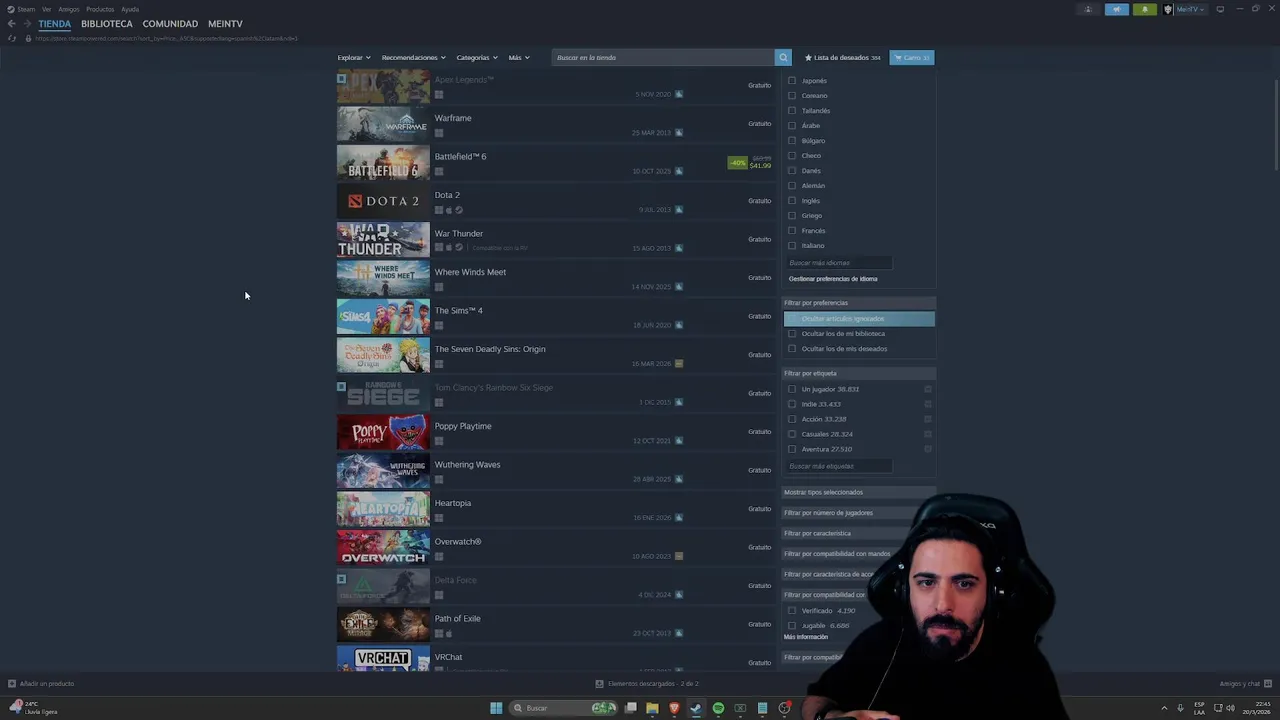This screenshot has width=1280, height=720.
Task: Open the green notifications bell
Action: point(1145,9)
